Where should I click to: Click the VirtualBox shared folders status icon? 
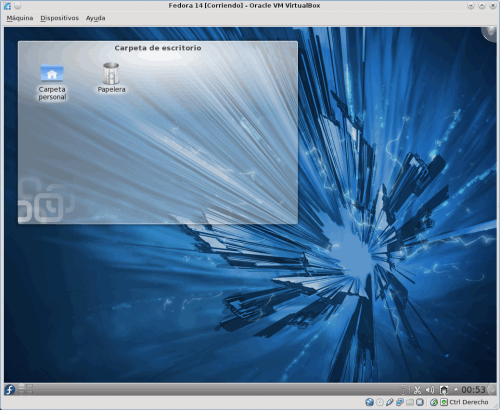[410, 402]
